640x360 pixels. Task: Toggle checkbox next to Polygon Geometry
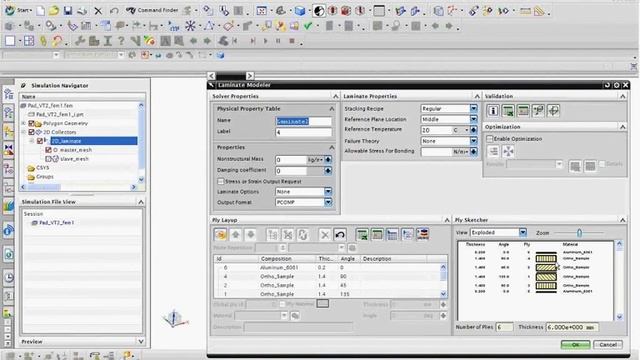click(x=31, y=123)
